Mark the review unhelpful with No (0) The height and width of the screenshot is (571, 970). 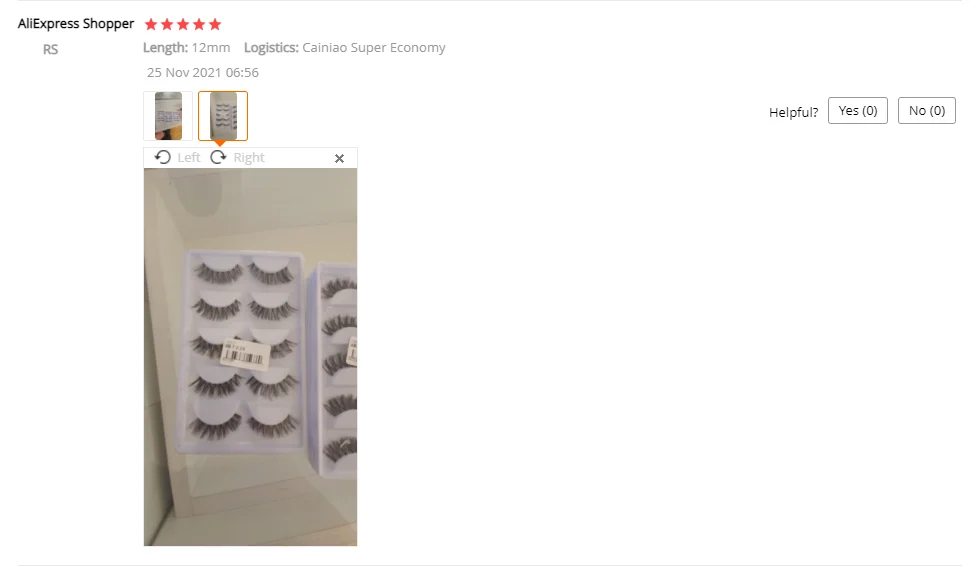coord(926,111)
